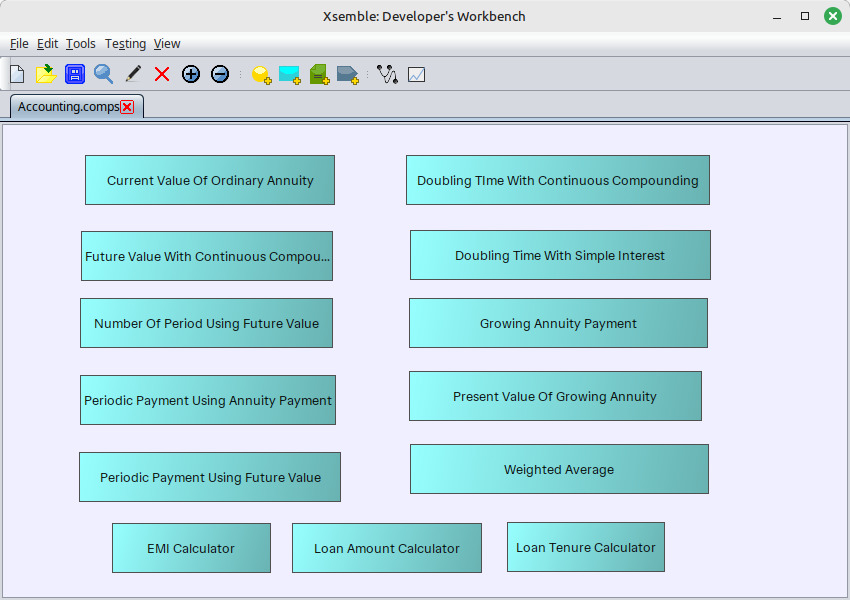850x600 pixels.
Task: Click the red X delete icon
Action: pyautogui.click(x=162, y=74)
